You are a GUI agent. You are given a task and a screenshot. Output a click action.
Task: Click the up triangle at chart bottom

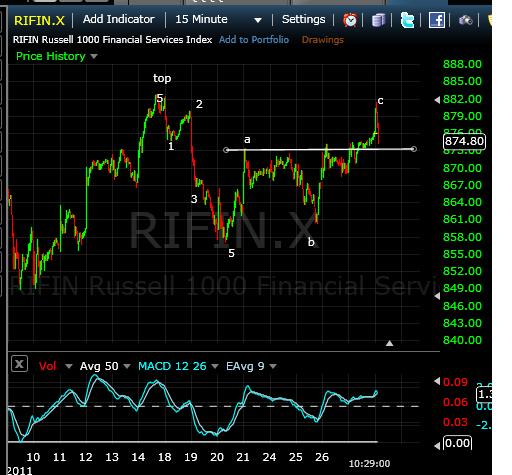[x=389, y=343]
